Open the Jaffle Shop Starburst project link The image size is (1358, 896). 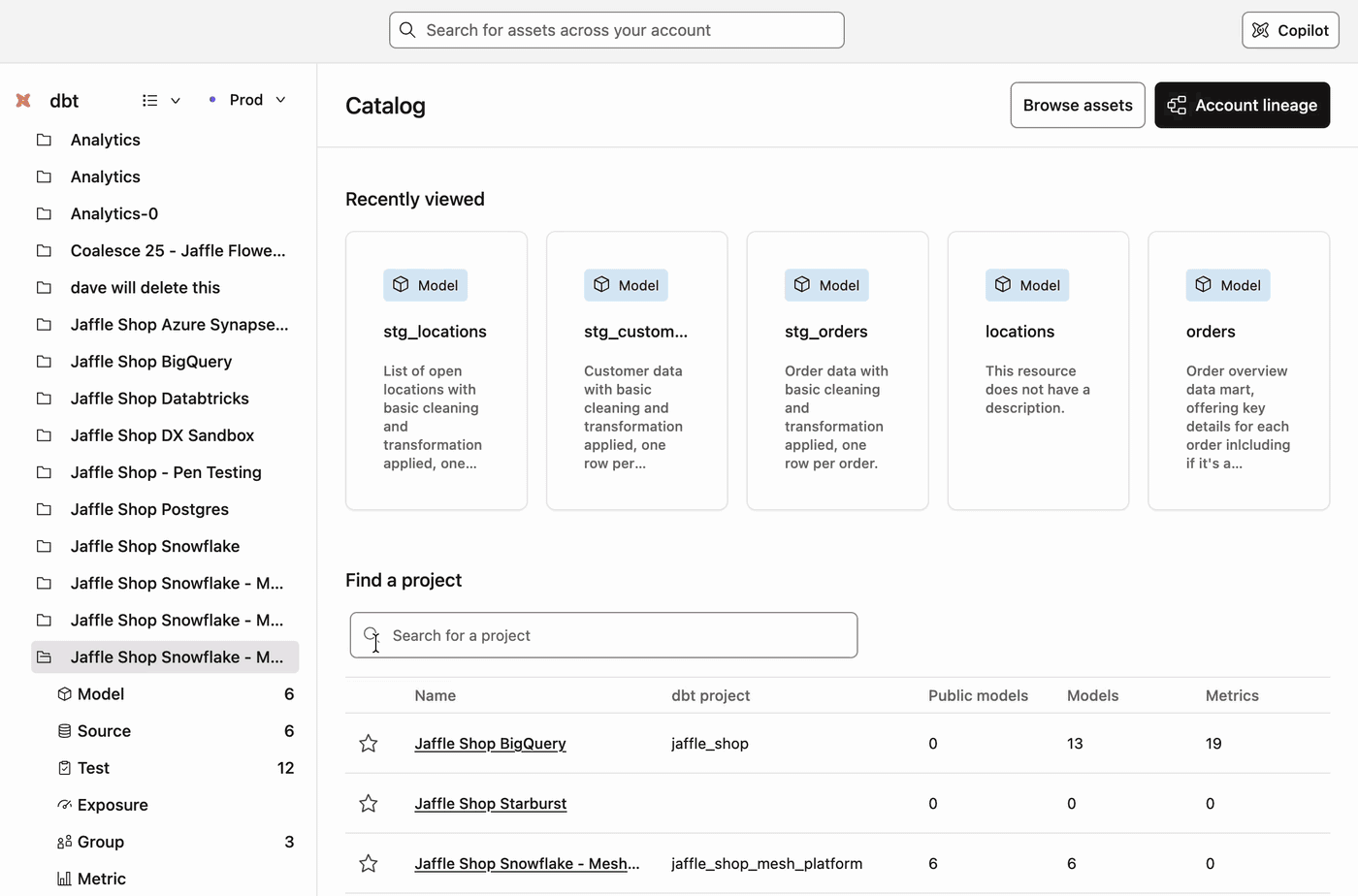(x=491, y=804)
